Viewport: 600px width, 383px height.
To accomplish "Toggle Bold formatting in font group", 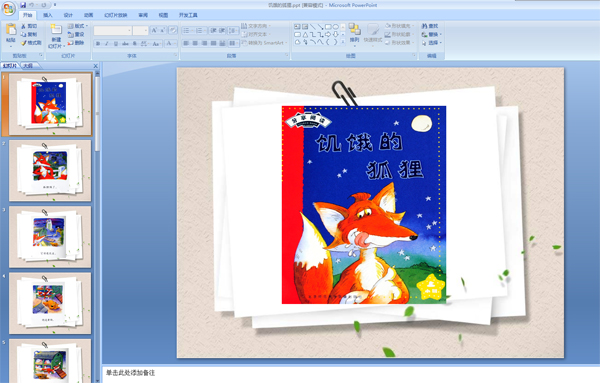I will click(x=98, y=44).
